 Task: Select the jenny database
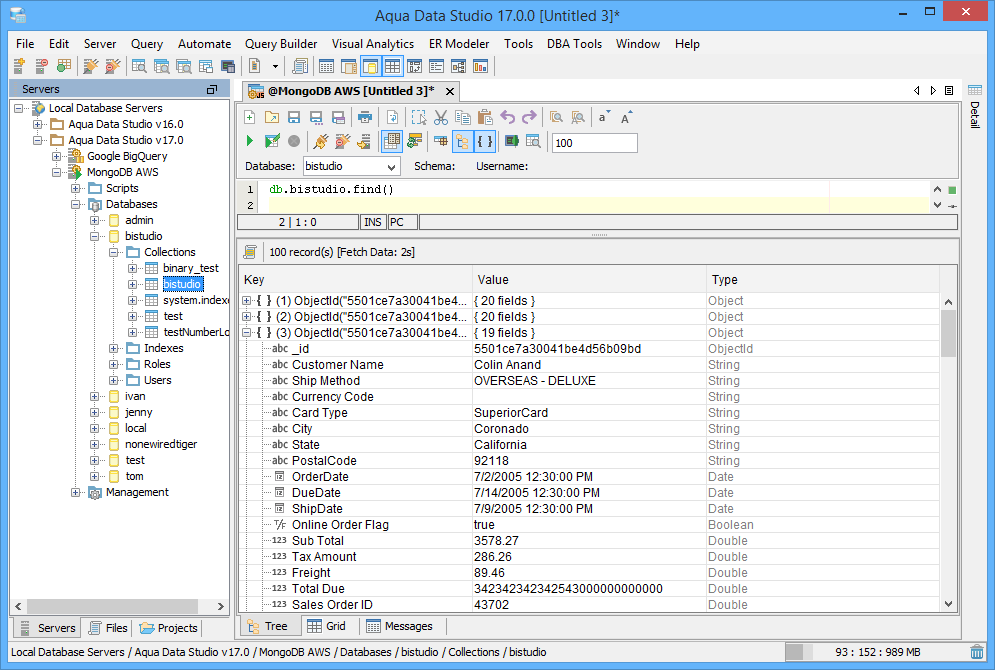point(138,412)
